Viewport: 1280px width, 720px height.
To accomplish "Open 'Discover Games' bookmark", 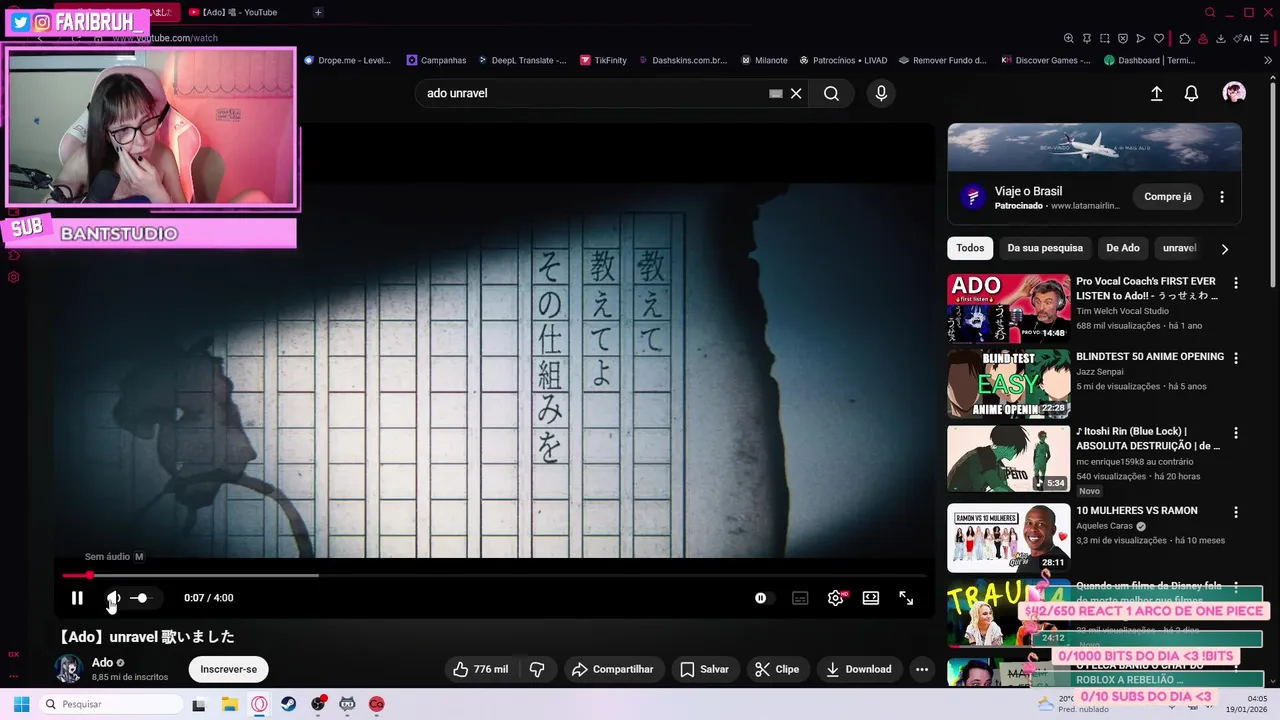I will (x=1046, y=60).
